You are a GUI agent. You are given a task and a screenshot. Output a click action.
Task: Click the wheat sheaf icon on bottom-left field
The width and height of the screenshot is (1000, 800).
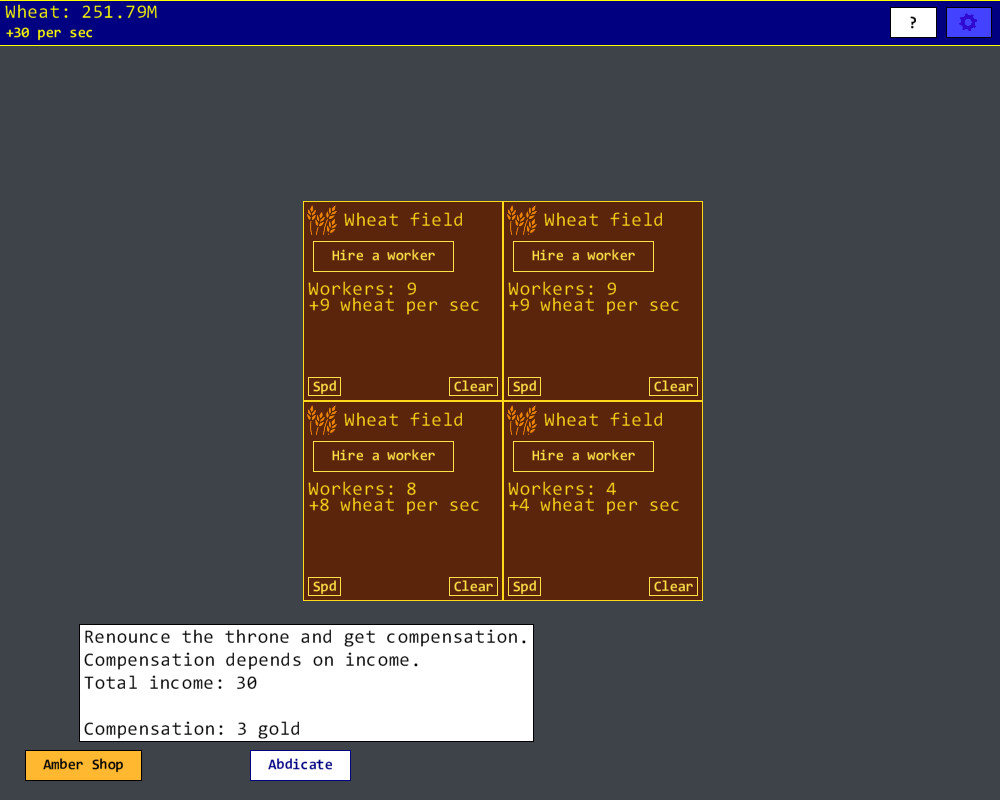coord(320,418)
